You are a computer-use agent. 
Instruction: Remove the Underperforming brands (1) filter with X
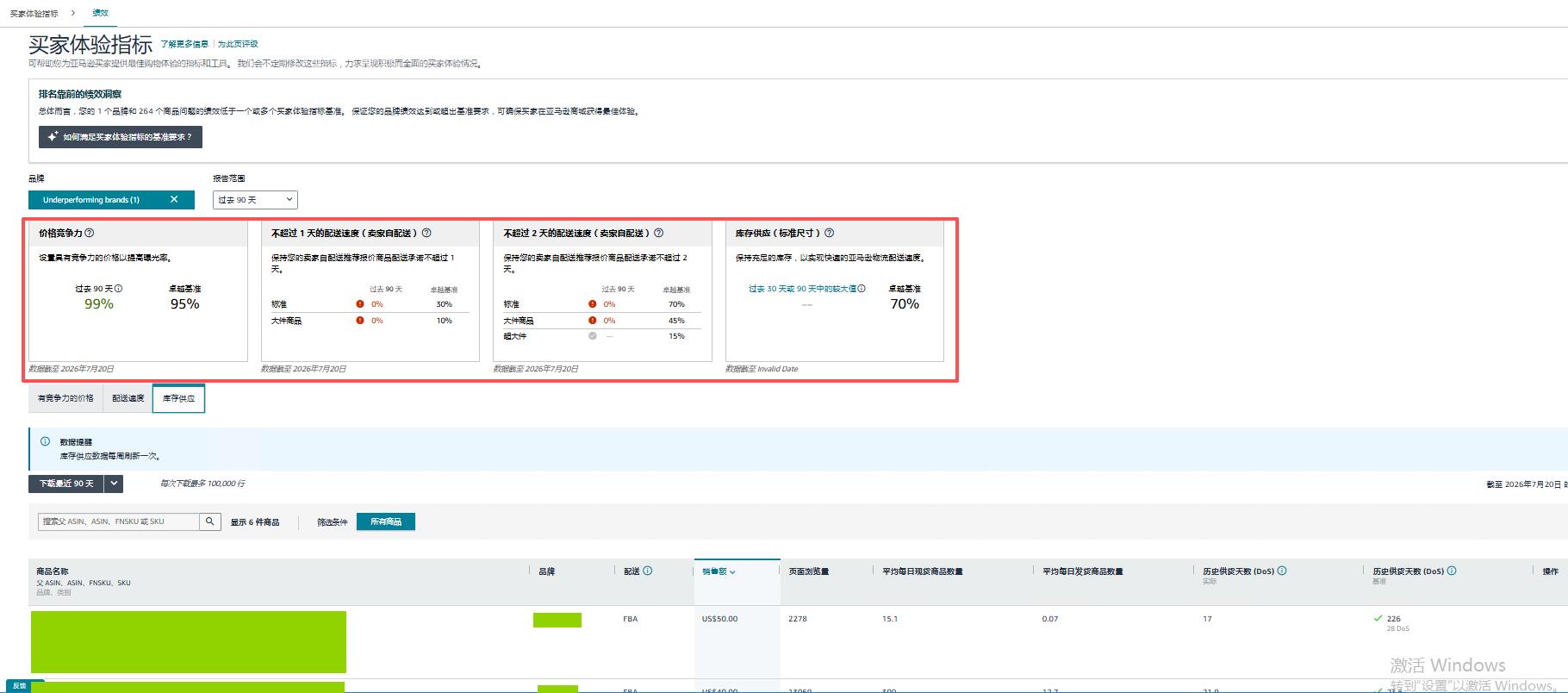click(x=174, y=199)
